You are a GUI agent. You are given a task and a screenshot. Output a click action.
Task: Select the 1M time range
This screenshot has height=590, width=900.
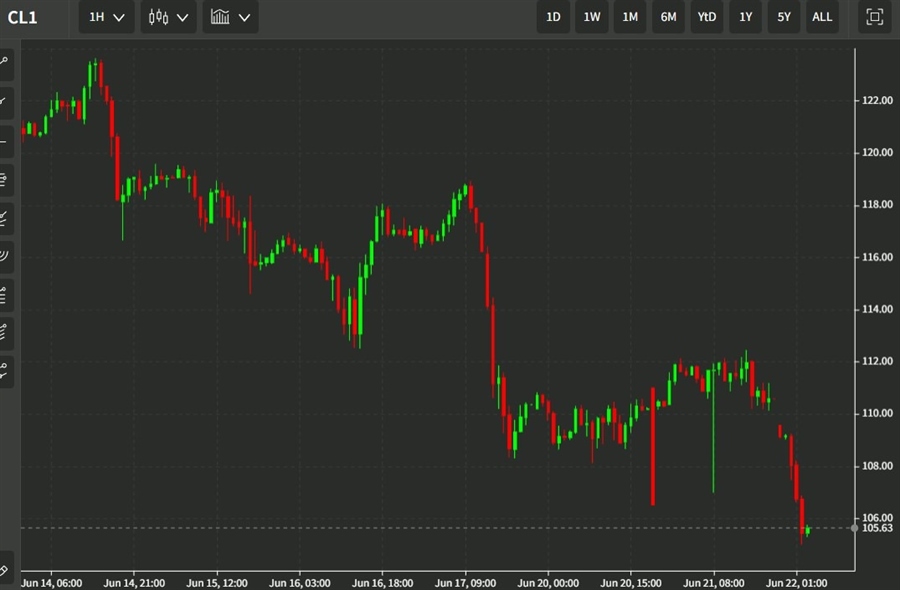(x=630, y=17)
